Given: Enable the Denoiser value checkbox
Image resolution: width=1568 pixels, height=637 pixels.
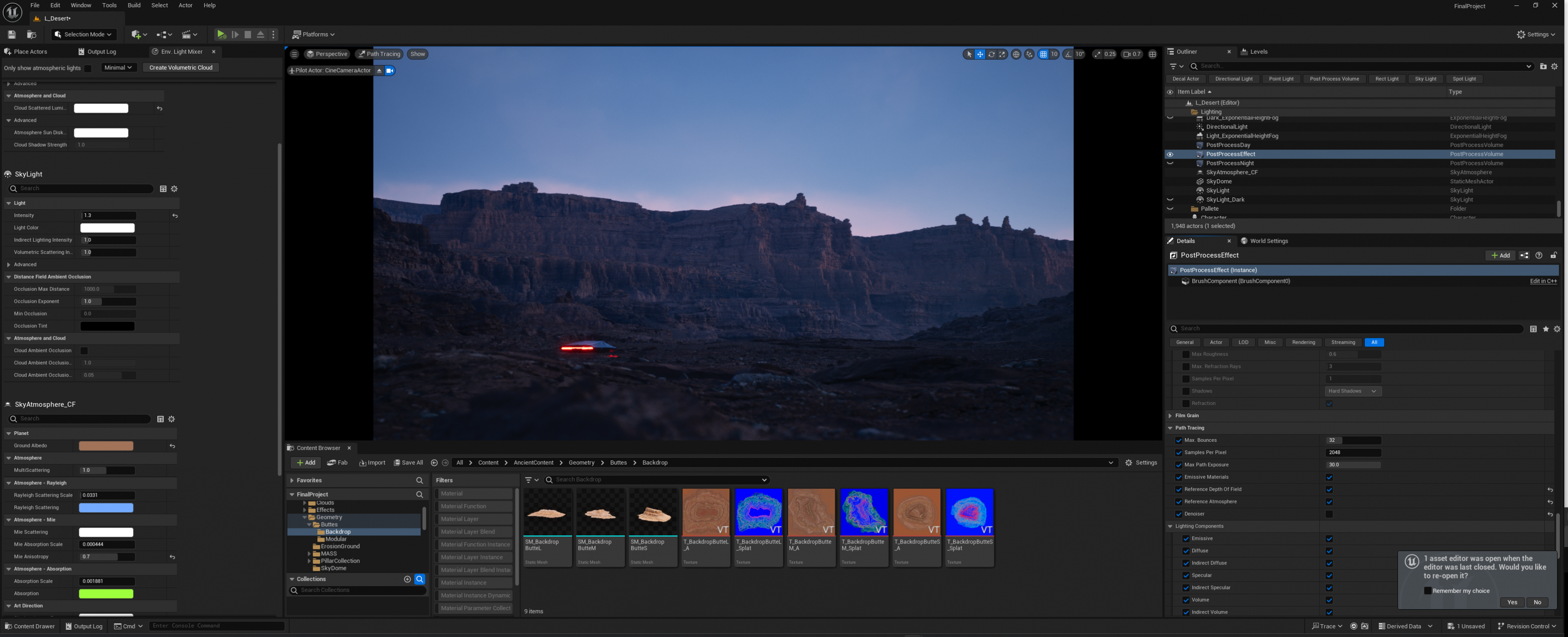Looking at the screenshot, I should [1329, 514].
